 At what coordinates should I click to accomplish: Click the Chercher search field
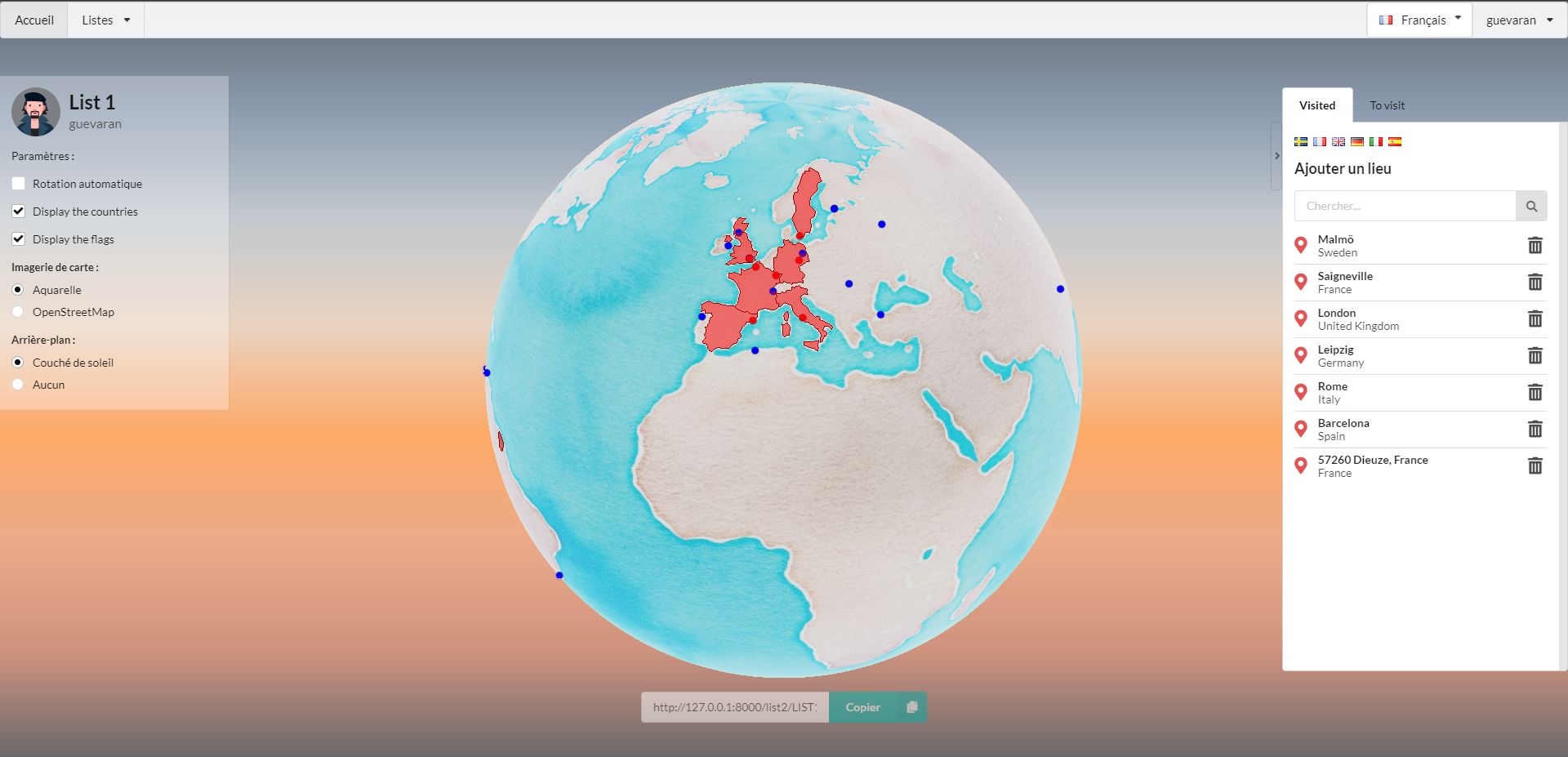pyautogui.click(x=1405, y=207)
